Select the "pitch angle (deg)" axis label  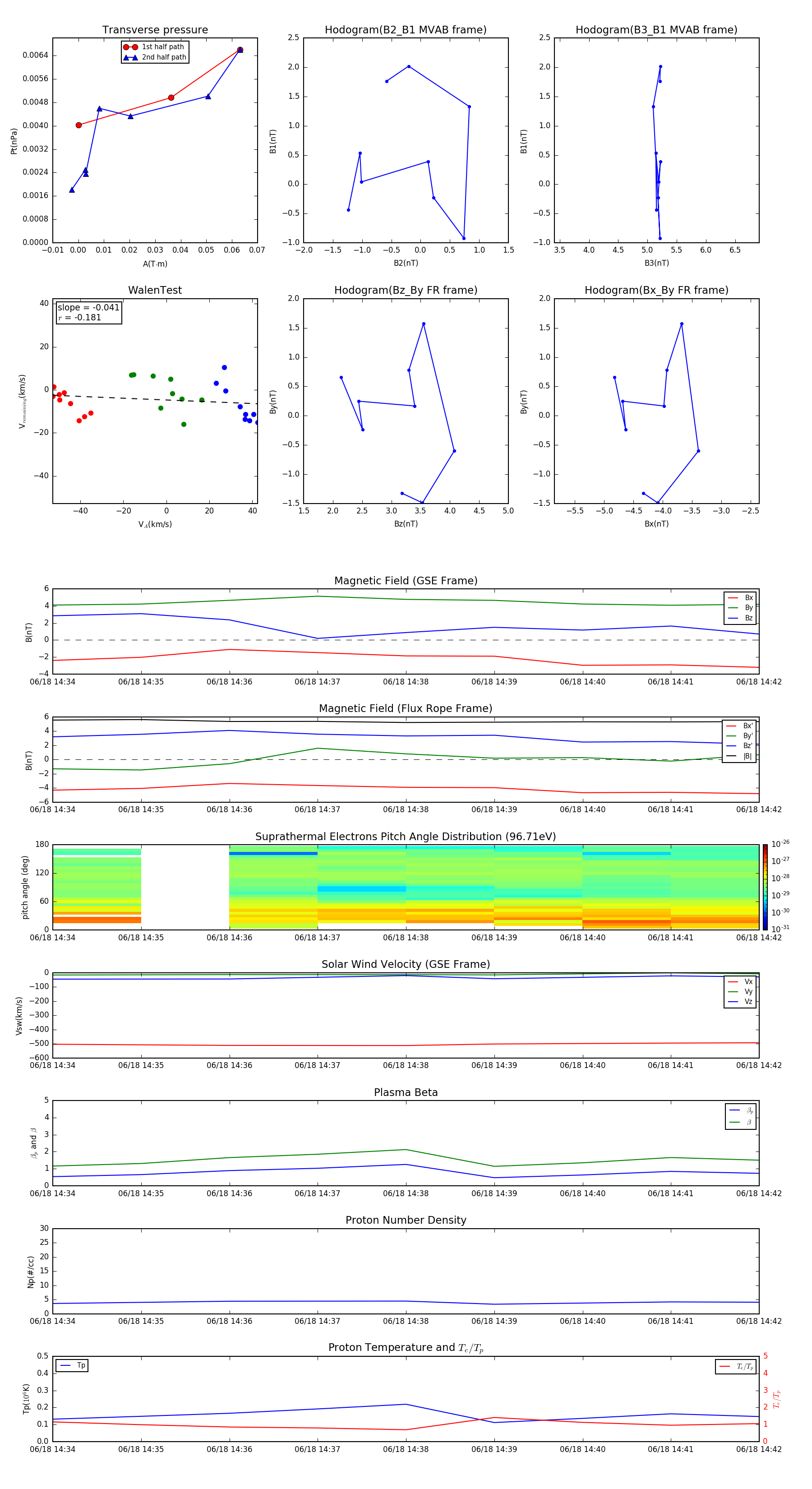(25, 887)
